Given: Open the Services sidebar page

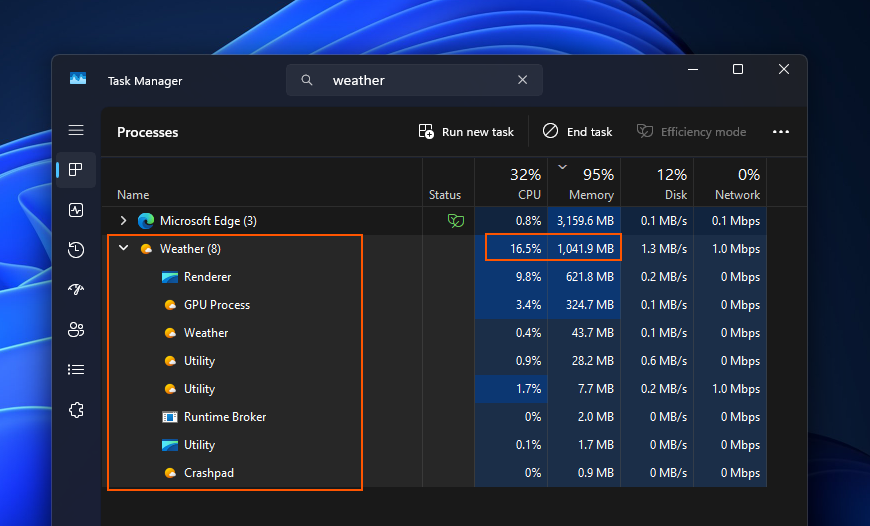Looking at the screenshot, I should pyautogui.click(x=76, y=410).
